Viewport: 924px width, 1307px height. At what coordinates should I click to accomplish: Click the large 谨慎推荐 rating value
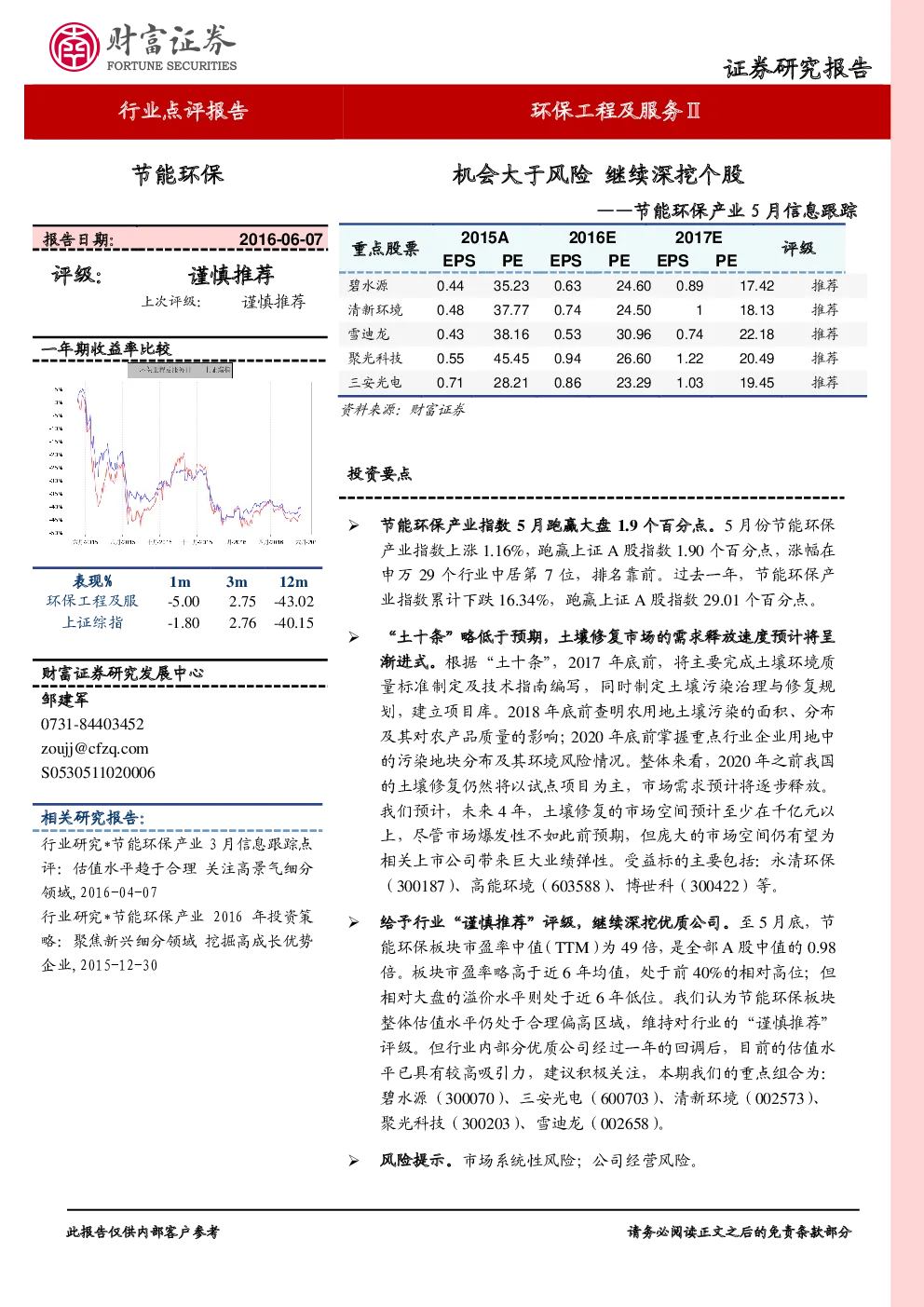click(232, 275)
